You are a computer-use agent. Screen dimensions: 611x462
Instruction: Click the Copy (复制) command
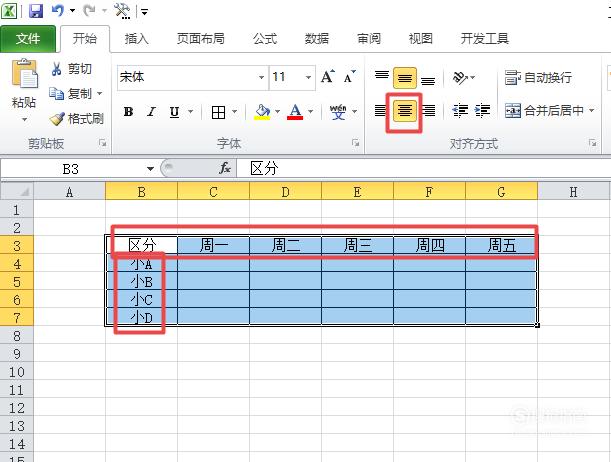pyautogui.click(x=71, y=93)
